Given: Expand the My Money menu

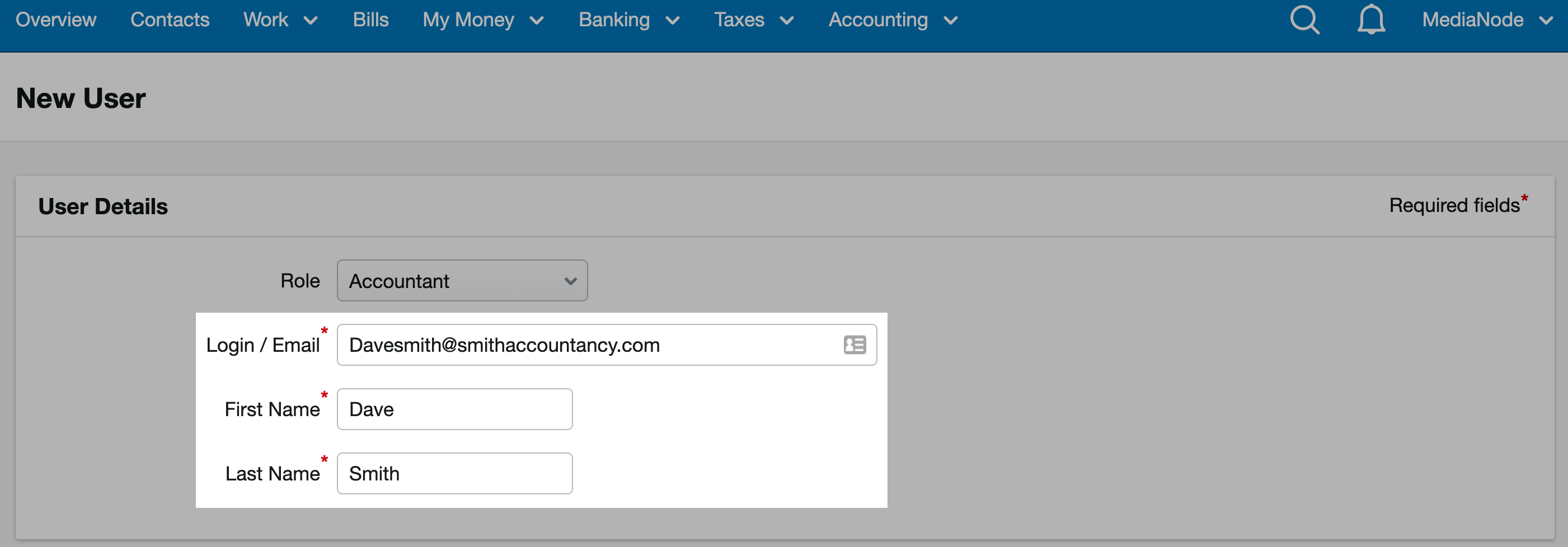Looking at the screenshot, I should pyautogui.click(x=483, y=20).
